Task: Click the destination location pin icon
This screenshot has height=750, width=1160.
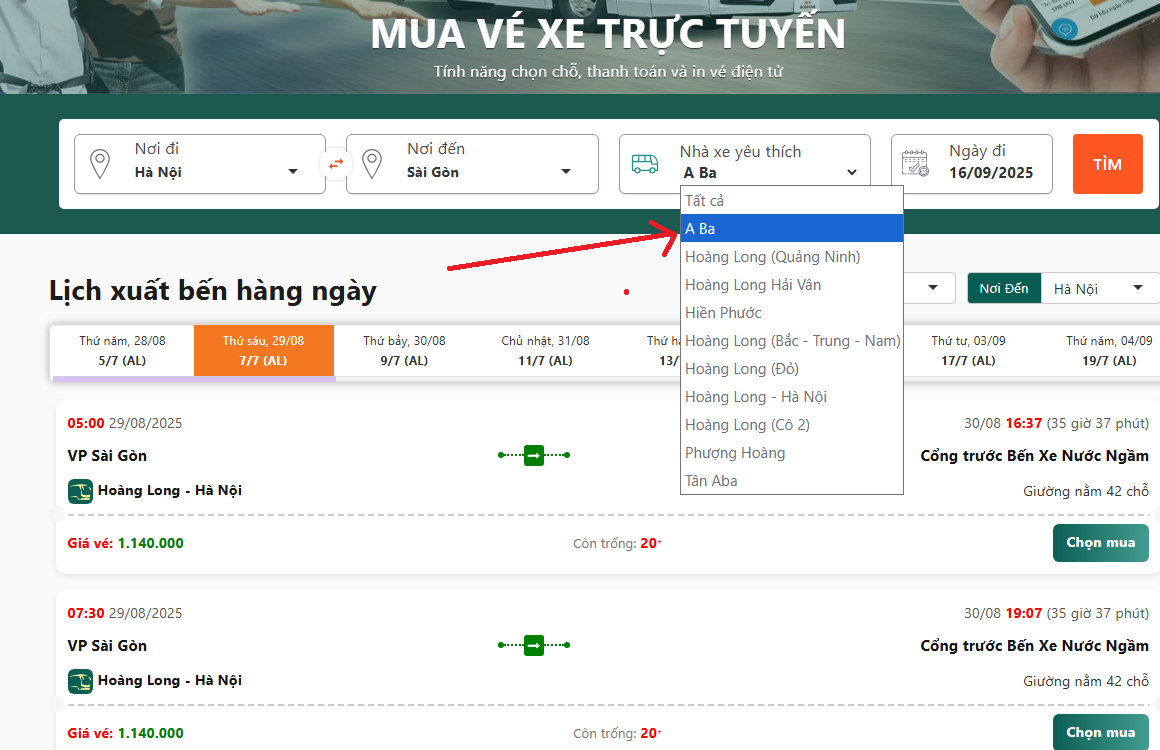Action: click(372, 164)
